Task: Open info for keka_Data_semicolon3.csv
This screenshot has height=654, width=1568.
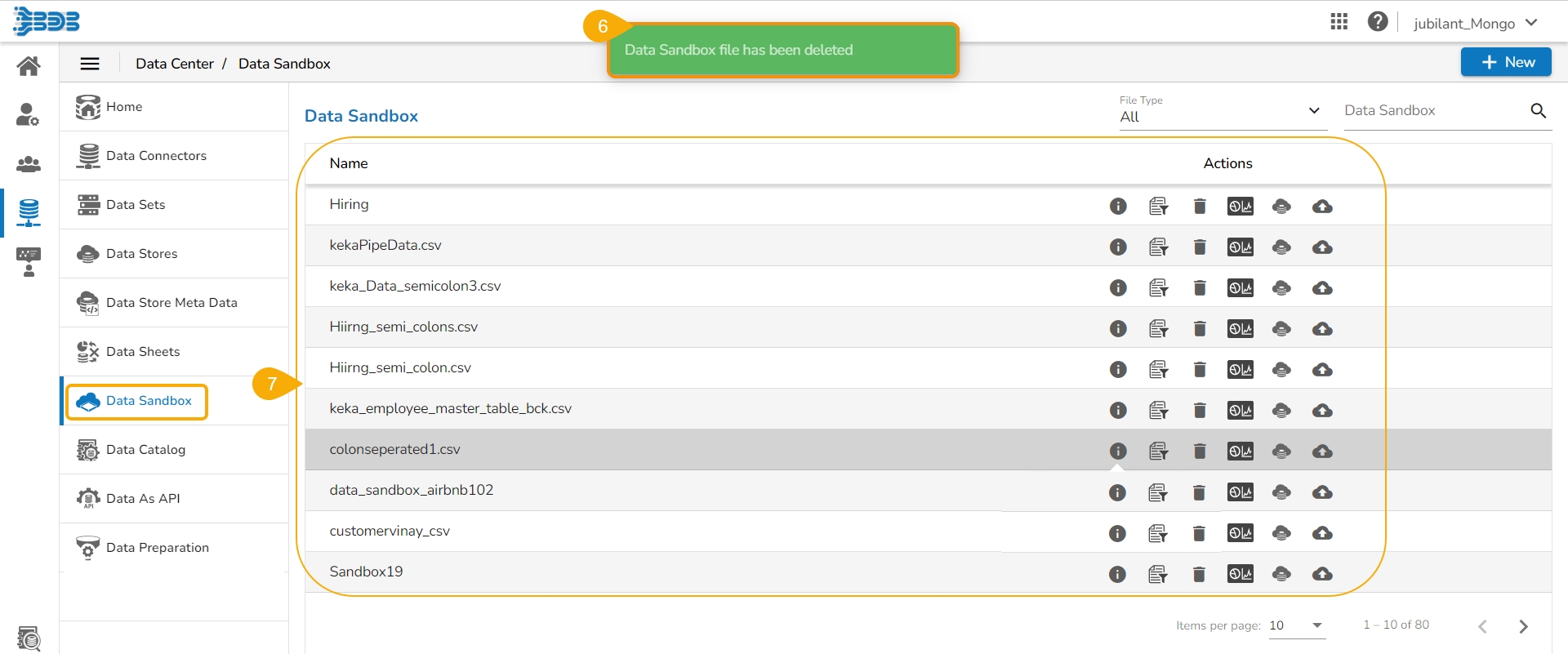Action: [x=1118, y=288]
